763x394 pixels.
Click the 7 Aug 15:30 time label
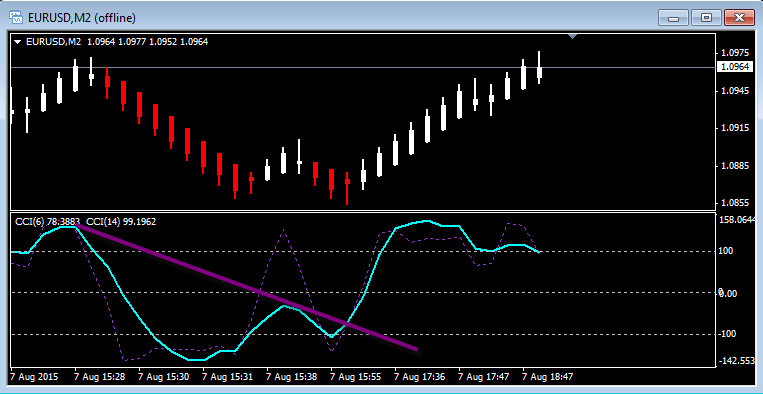point(164,377)
